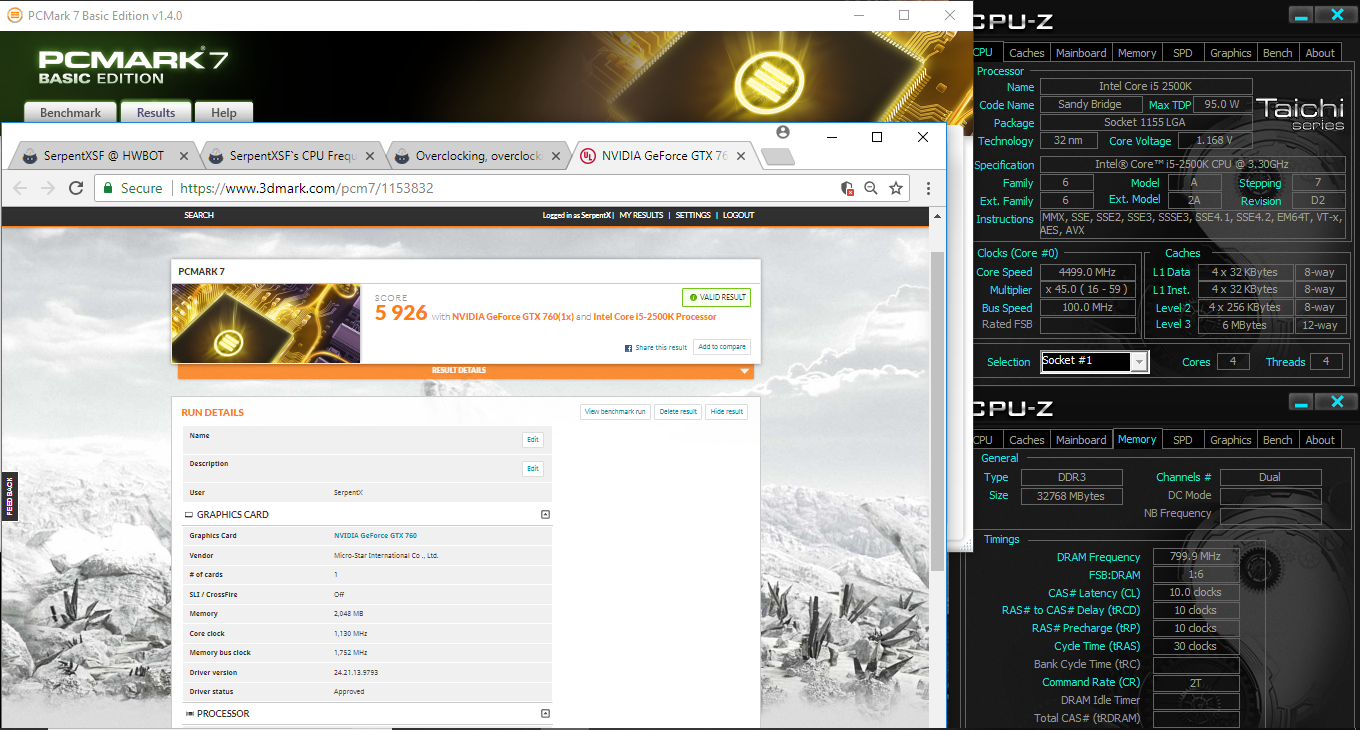Click NVIDIA GeForce GTX 760(1x) score link
This screenshot has height=730, width=1360.
tap(513, 316)
